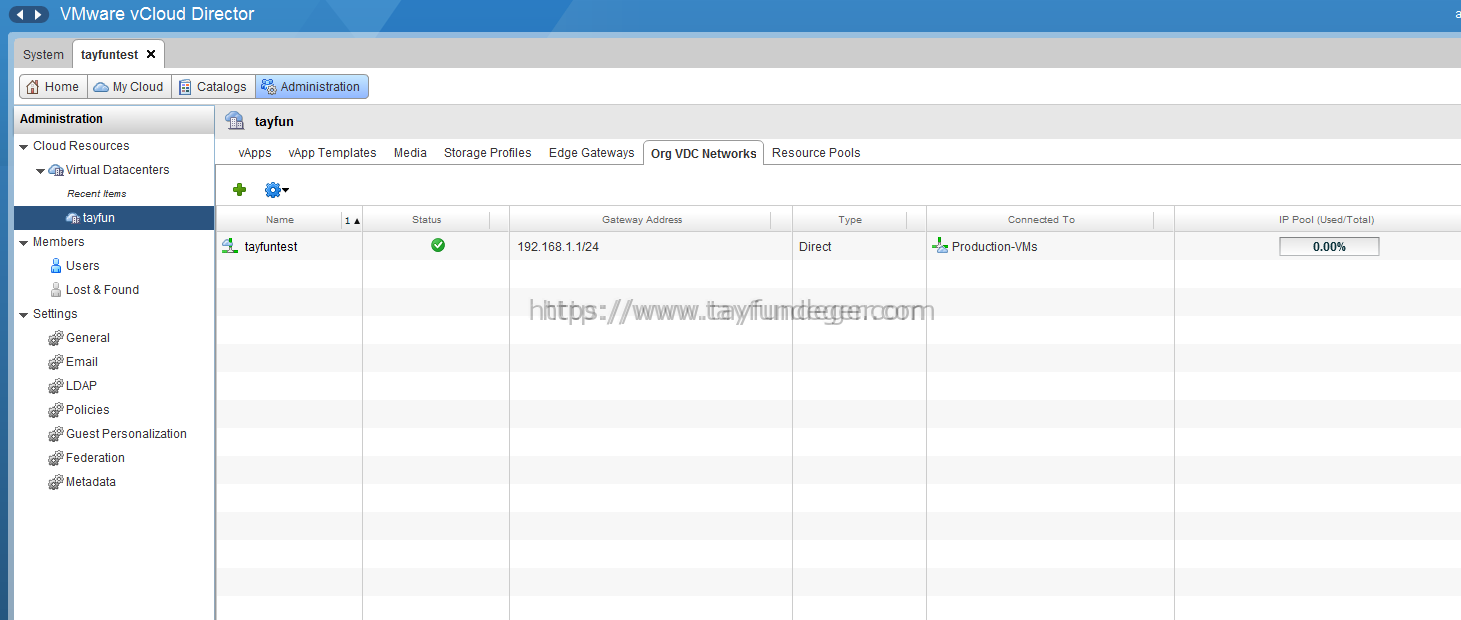Screen dimensions: 1461x620
Task: Click the 0.00% IP pool usage bar
Action: (x=1329, y=246)
